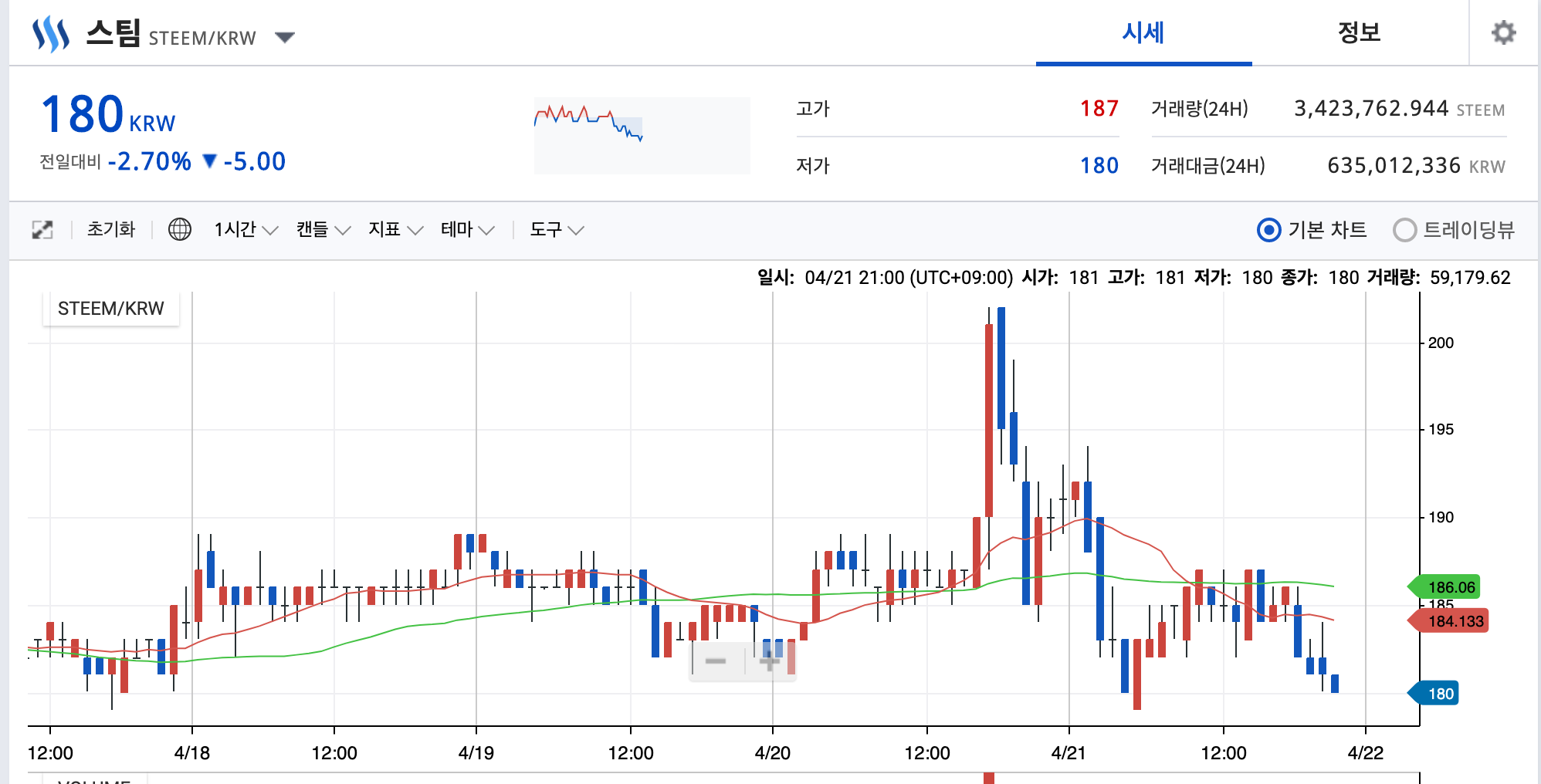Click the 저가 180 value in the summary panel
The height and width of the screenshot is (784, 1541).
click(1099, 166)
